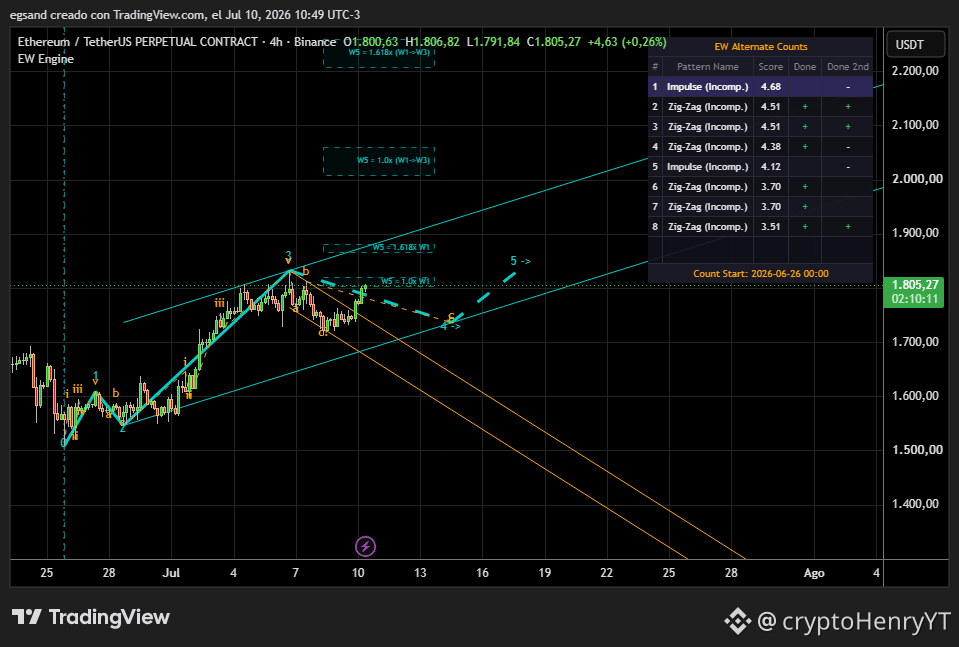Select row 5 Impulse scored 4.12
Image resolution: width=959 pixels, height=647 pixels.
(760, 166)
